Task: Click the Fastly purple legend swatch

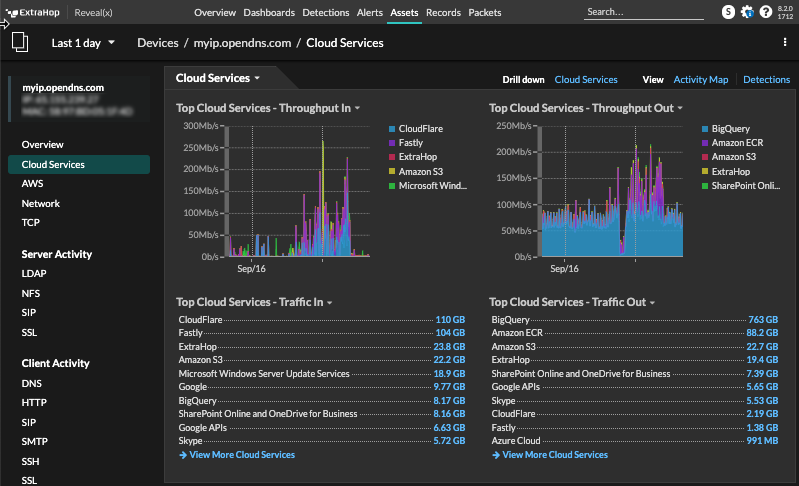Action: (392, 143)
